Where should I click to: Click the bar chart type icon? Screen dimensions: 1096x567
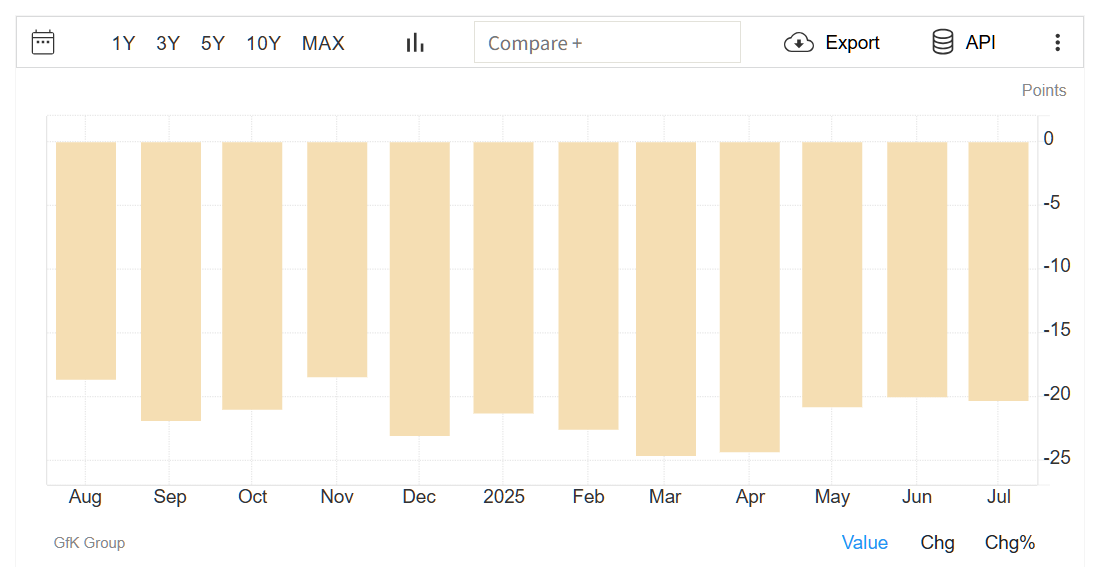(x=415, y=43)
